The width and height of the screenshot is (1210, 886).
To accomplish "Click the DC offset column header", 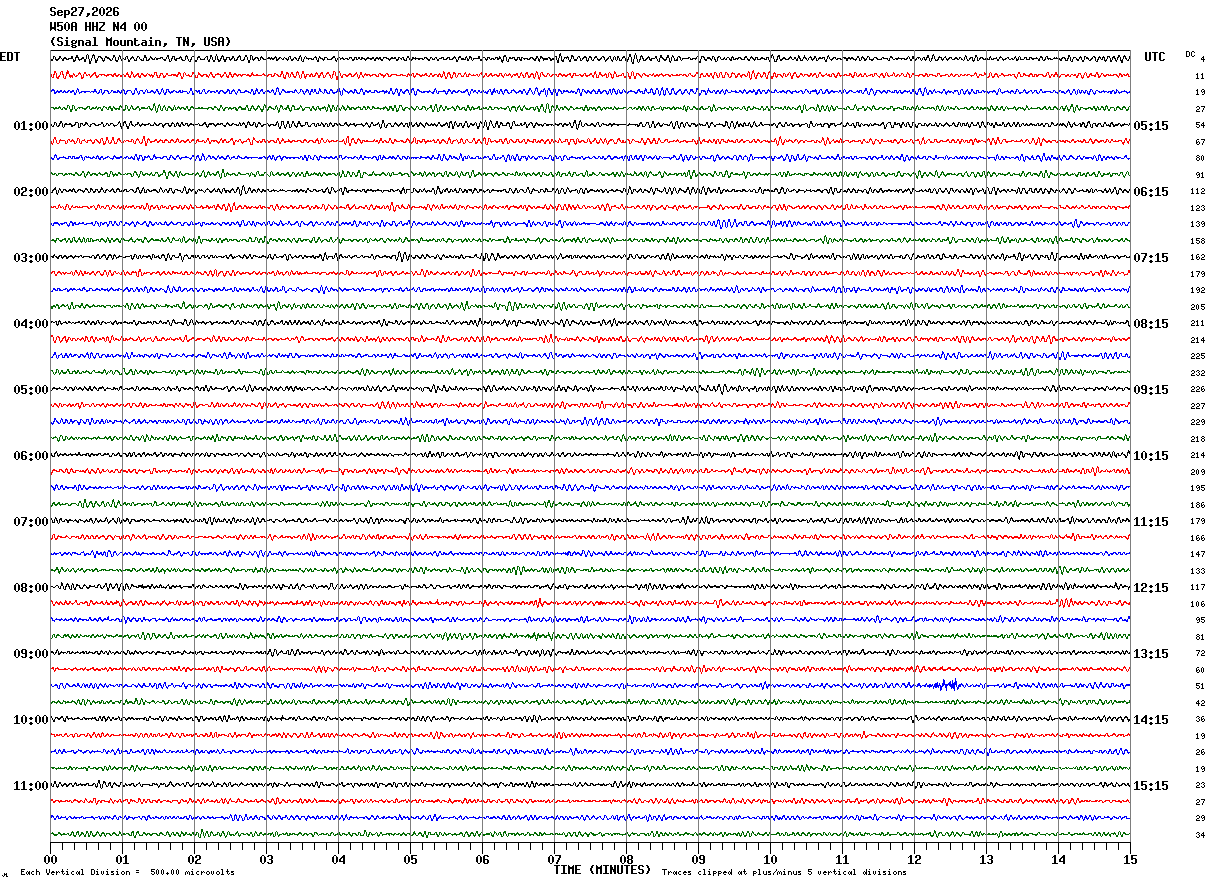I will tap(1190, 54).
